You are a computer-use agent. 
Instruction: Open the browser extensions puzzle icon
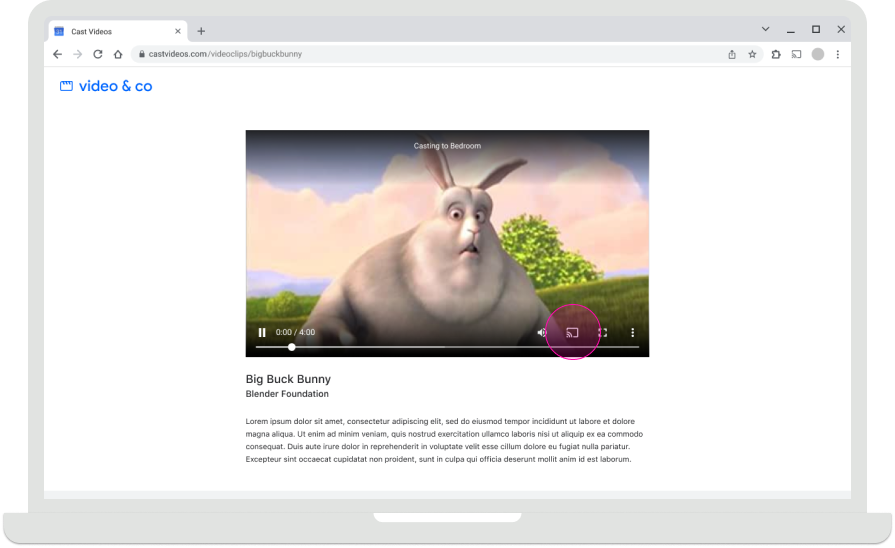776,54
